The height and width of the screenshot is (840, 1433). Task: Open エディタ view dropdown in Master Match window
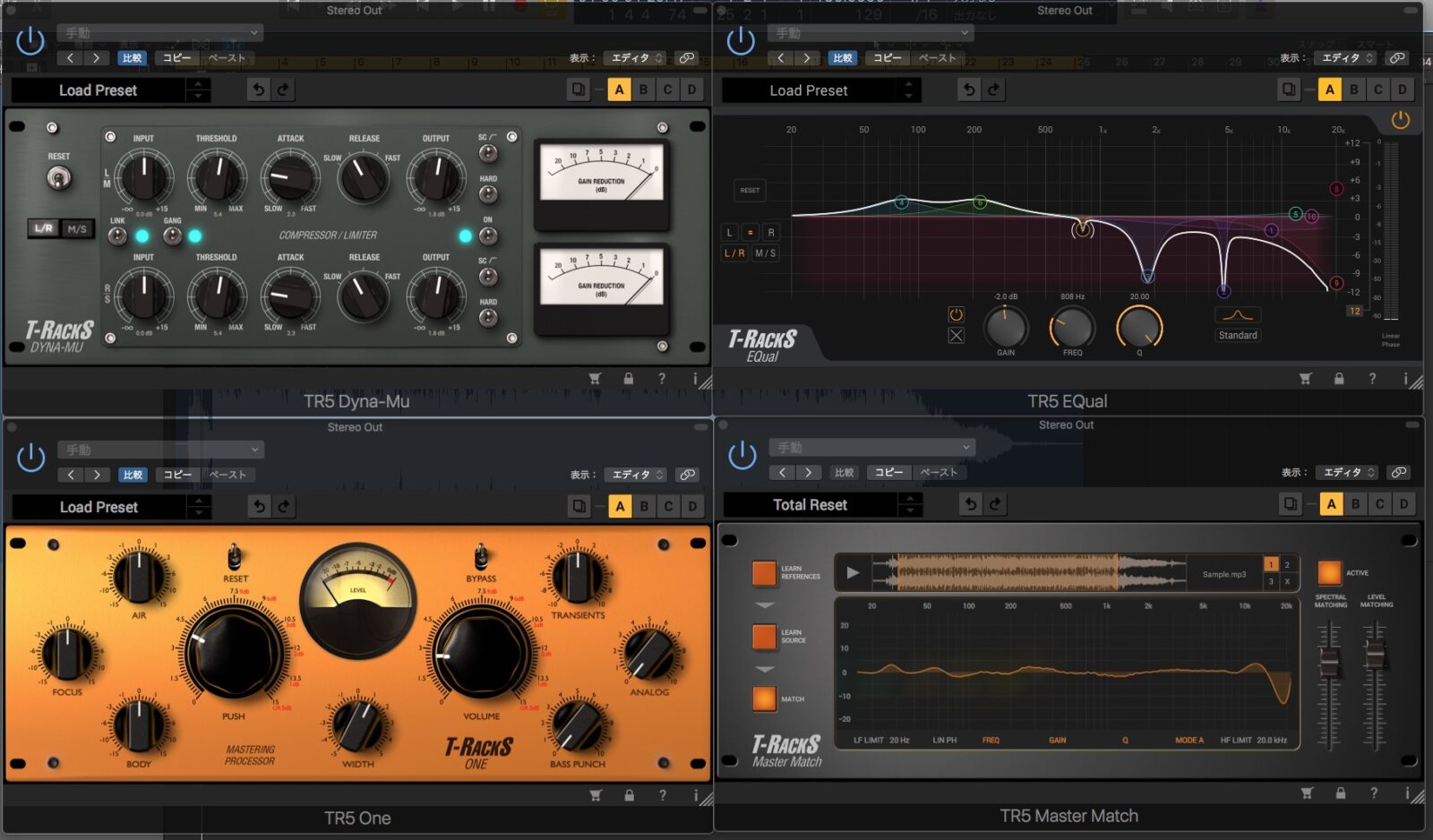[x=1347, y=472]
